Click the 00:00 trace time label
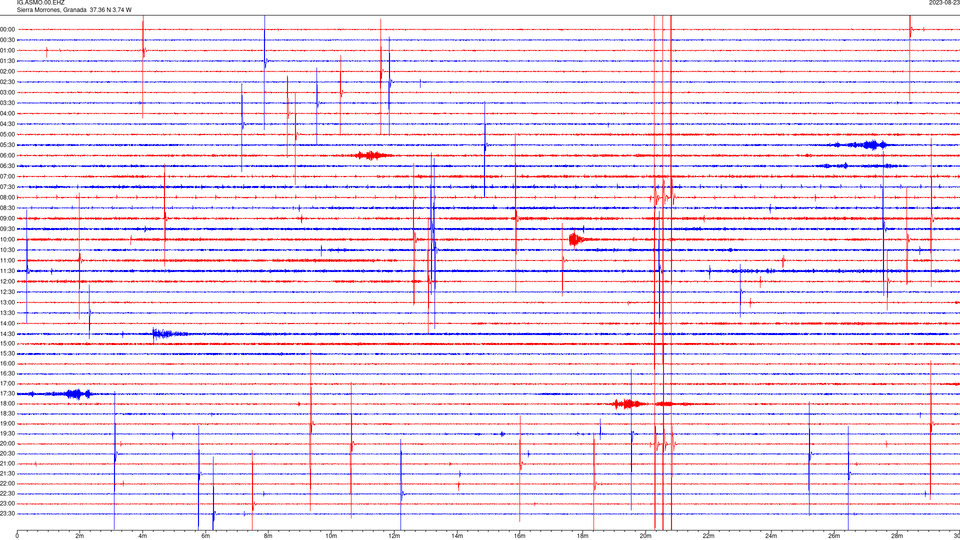 [x=8, y=29]
